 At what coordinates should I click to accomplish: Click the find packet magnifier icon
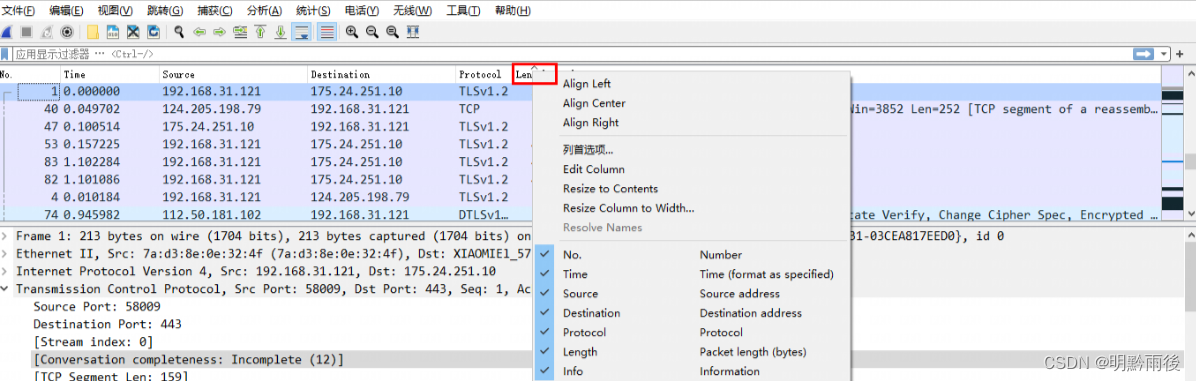(179, 32)
